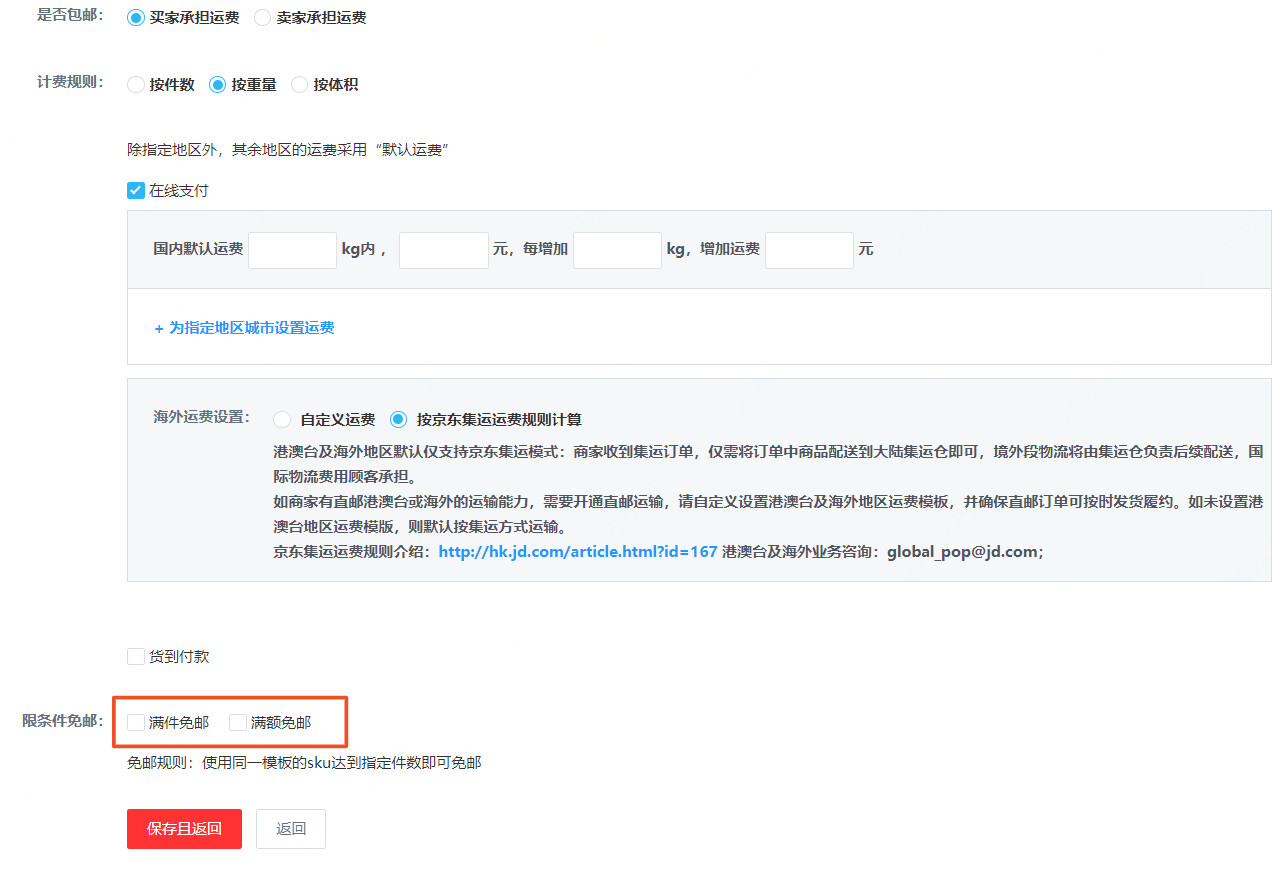Uncheck the 在线支付 checkbox
1275x871 pixels.
click(135, 190)
